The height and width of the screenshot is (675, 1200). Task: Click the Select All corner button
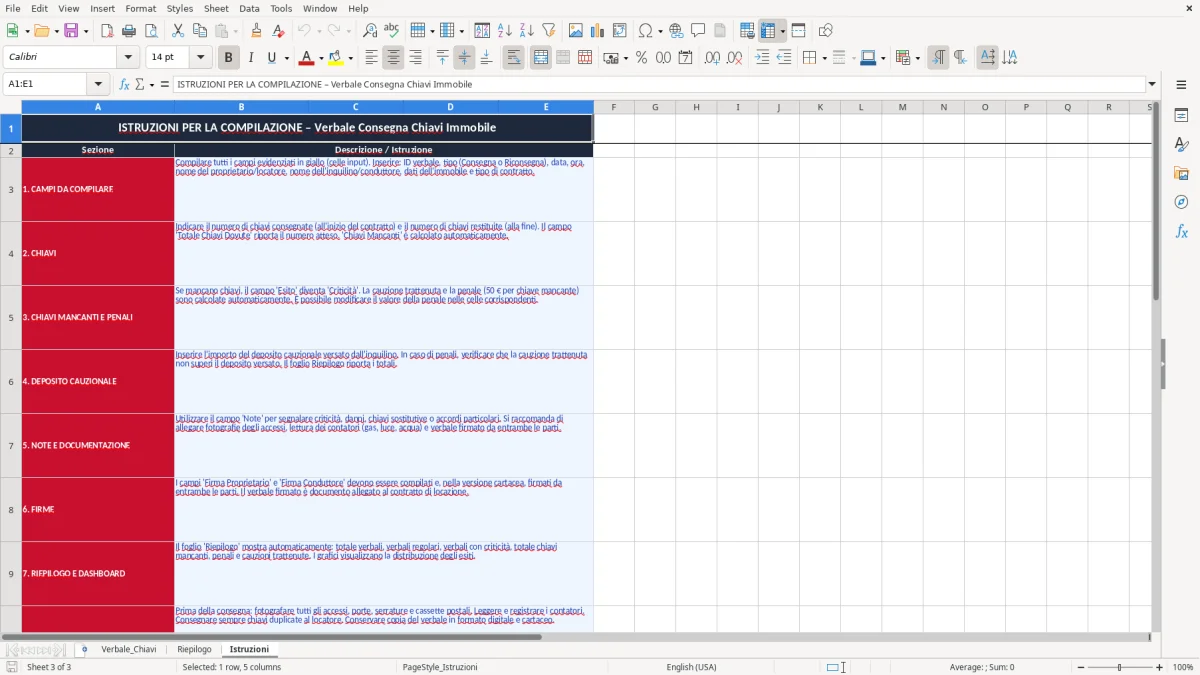coord(11,107)
